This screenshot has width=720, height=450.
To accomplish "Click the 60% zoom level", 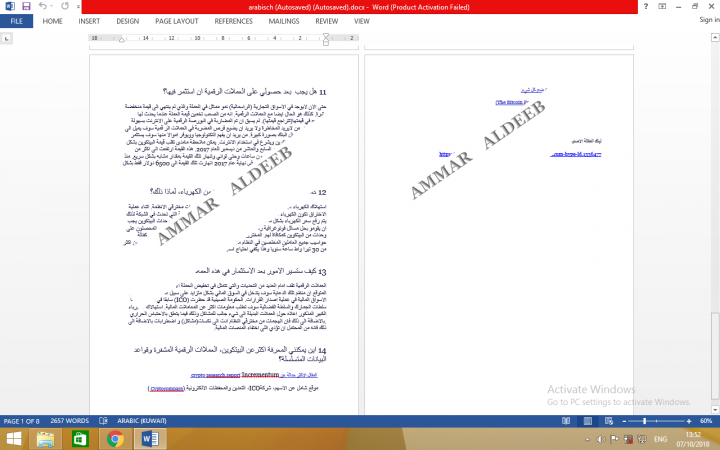I will tap(706, 421).
